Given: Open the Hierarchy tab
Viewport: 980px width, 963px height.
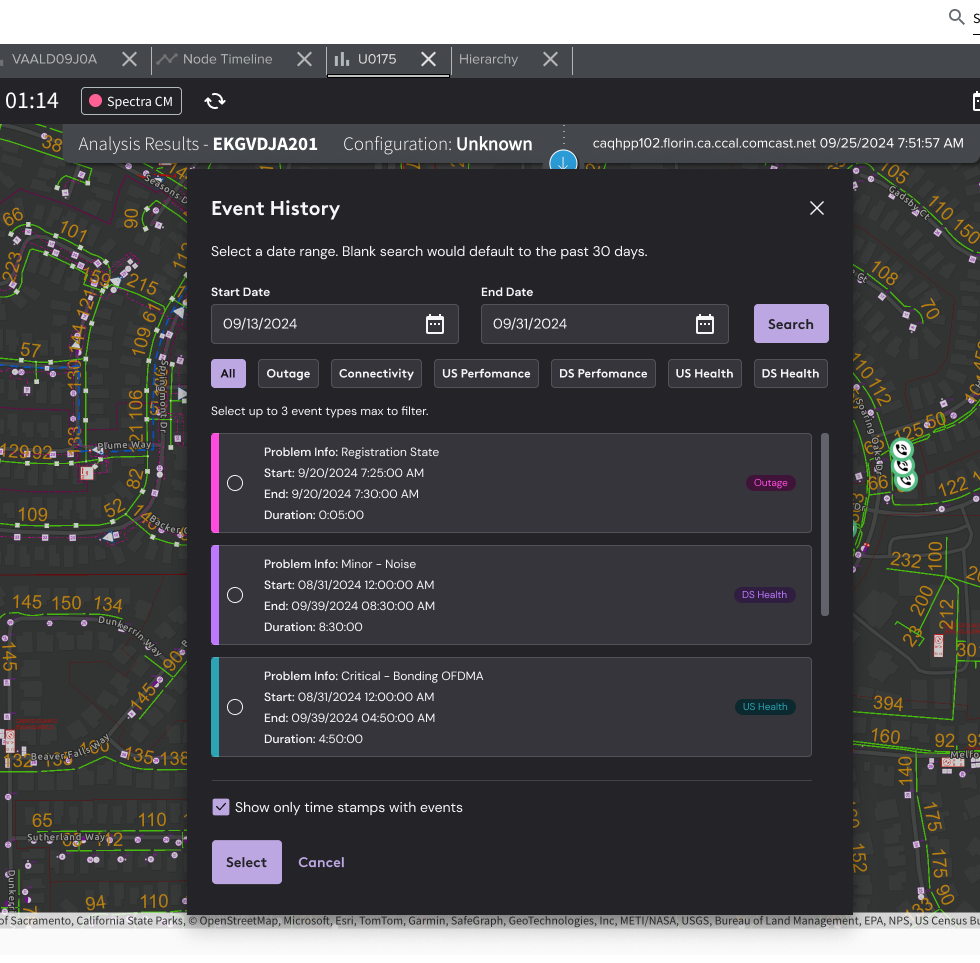Looking at the screenshot, I should 489,59.
